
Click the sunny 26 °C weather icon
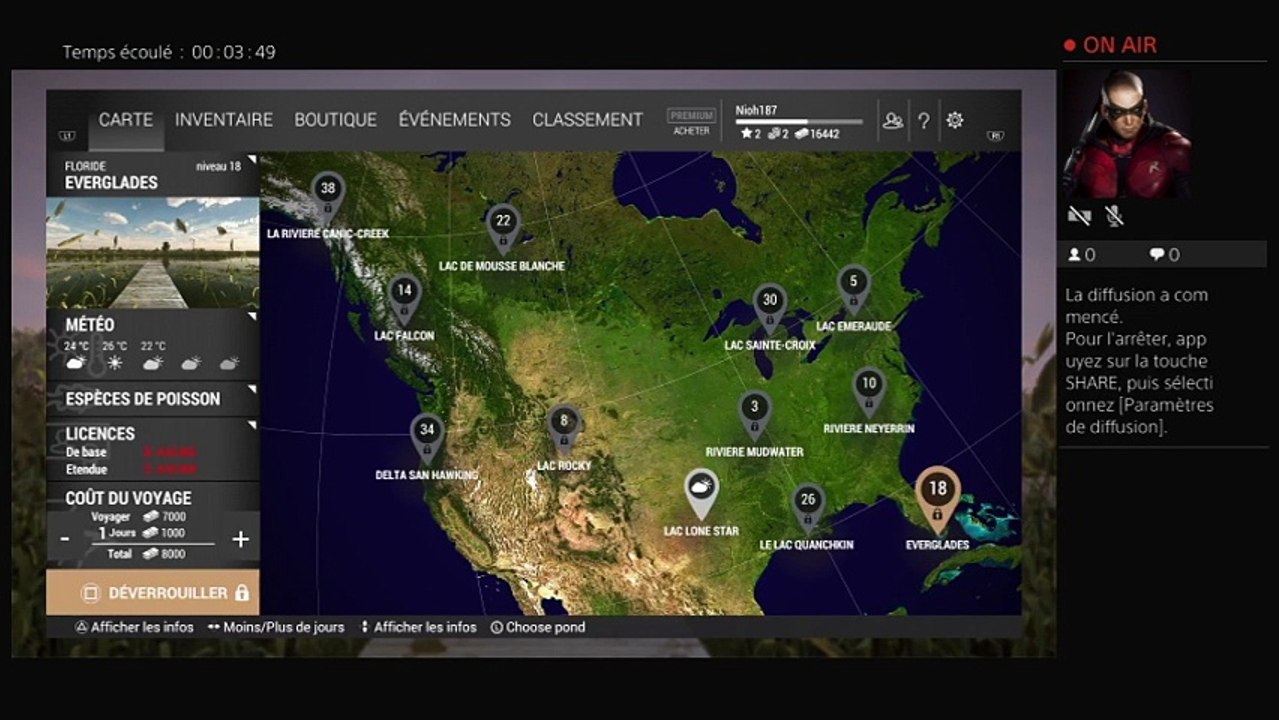coord(115,363)
